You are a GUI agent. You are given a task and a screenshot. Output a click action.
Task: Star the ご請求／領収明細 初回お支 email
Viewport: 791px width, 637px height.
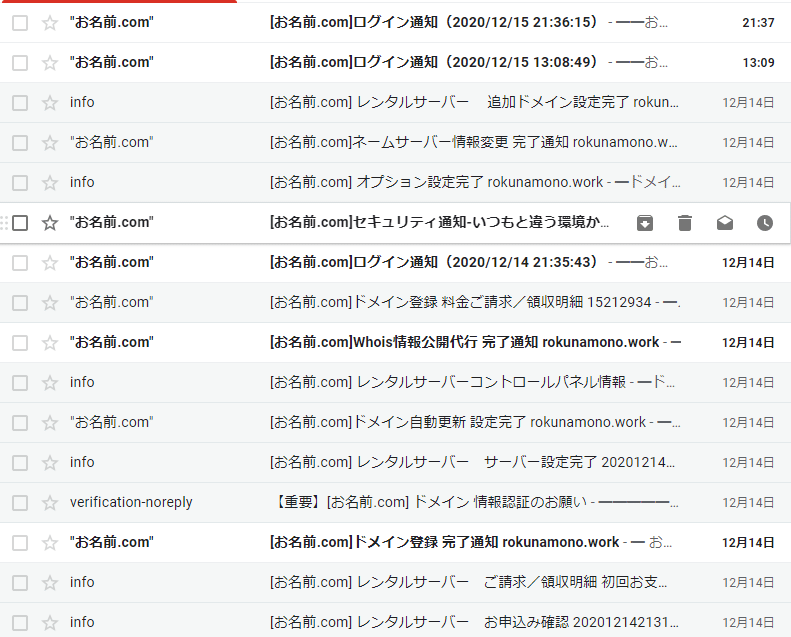pyautogui.click(x=49, y=583)
